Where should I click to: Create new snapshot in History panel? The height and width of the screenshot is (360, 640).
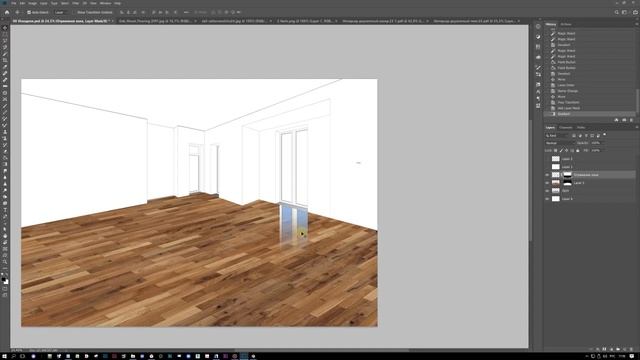pyautogui.click(x=624, y=120)
